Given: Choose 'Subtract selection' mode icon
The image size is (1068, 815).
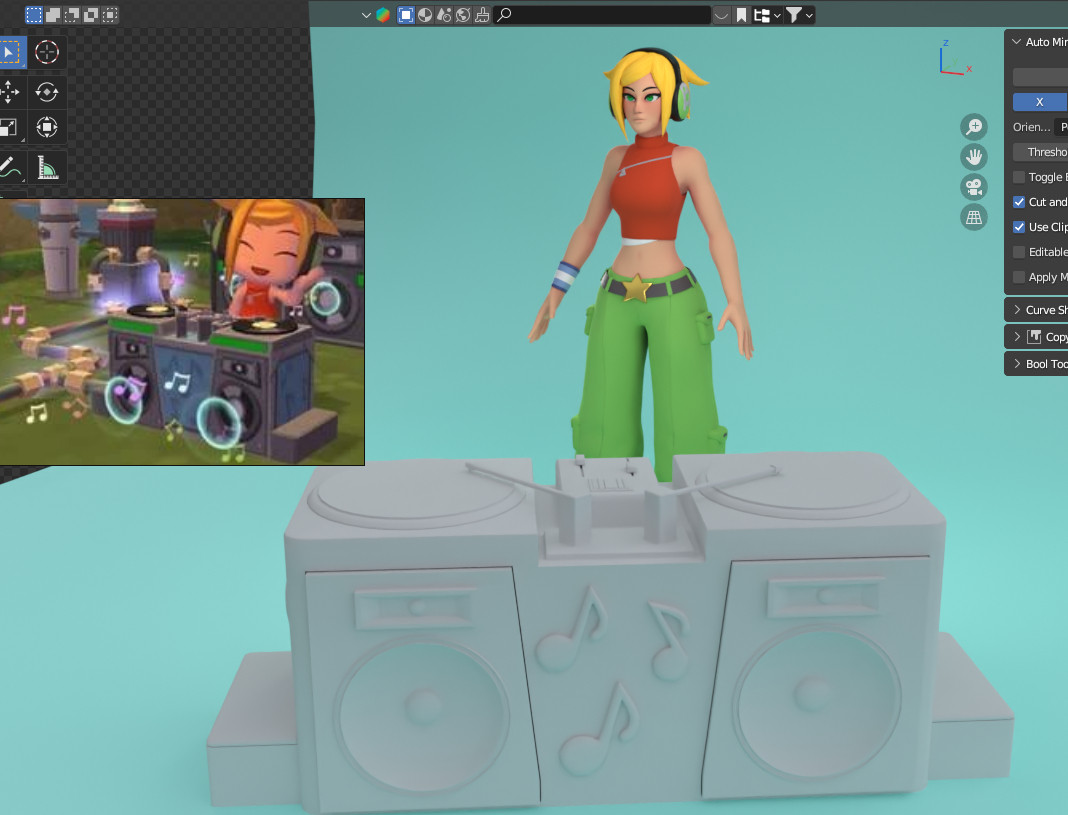Looking at the screenshot, I should pyautogui.click(x=72, y=14).
